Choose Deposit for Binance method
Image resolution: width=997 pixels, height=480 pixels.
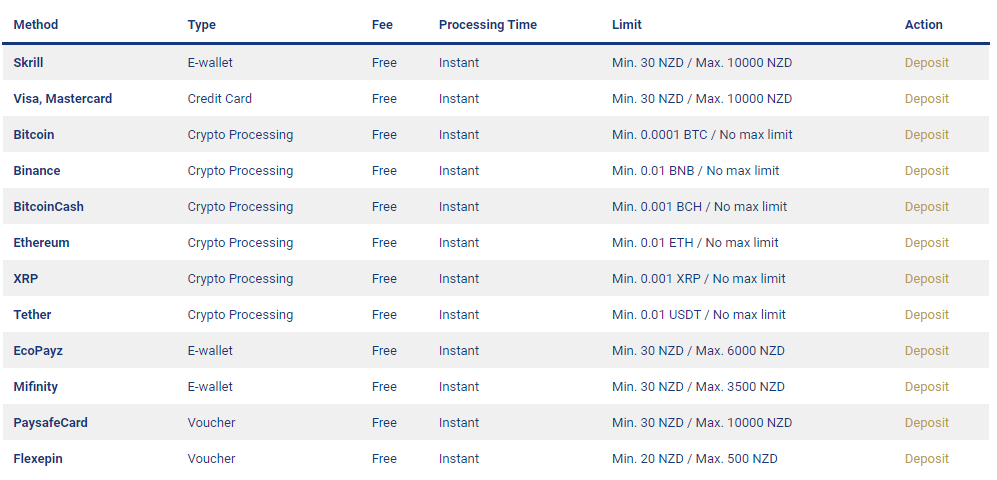[x=926, y=171]
